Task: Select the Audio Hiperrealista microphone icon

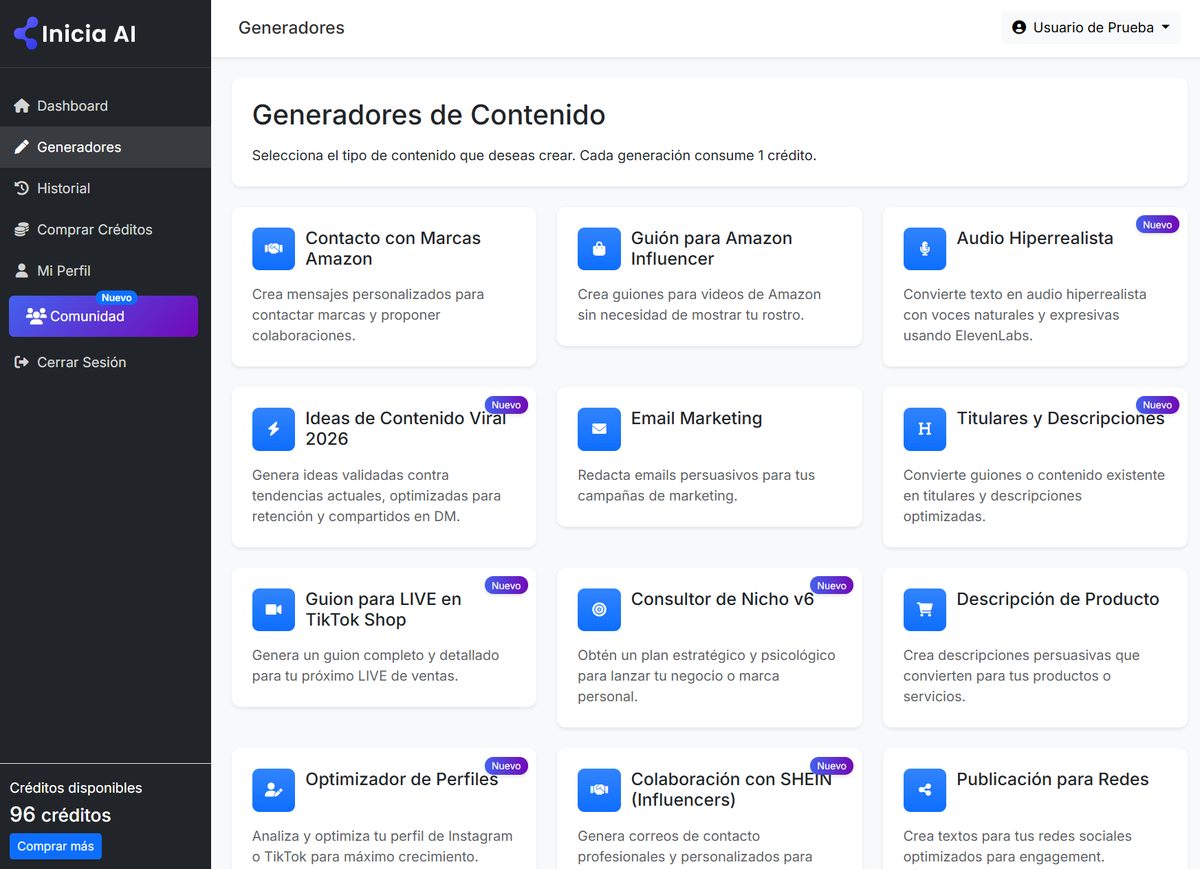Action: click(924, 248)
